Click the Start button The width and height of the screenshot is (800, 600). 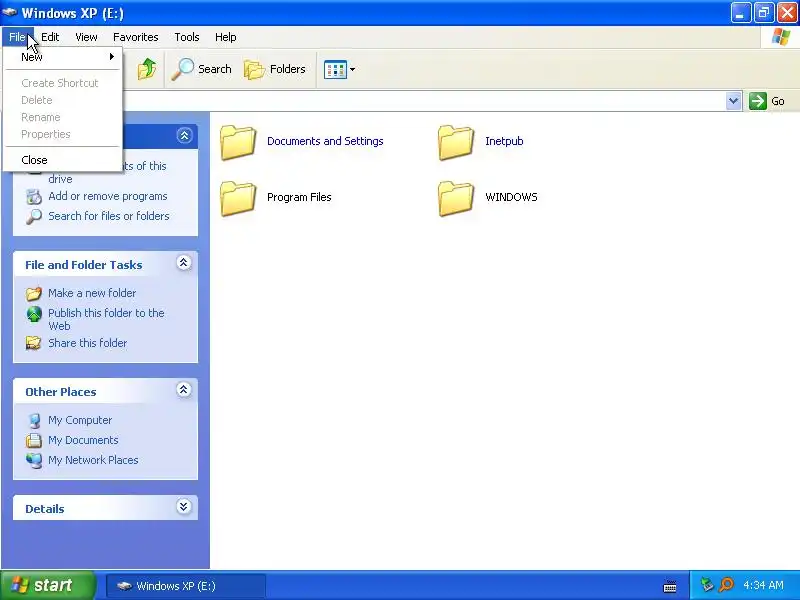pos(47,585)
